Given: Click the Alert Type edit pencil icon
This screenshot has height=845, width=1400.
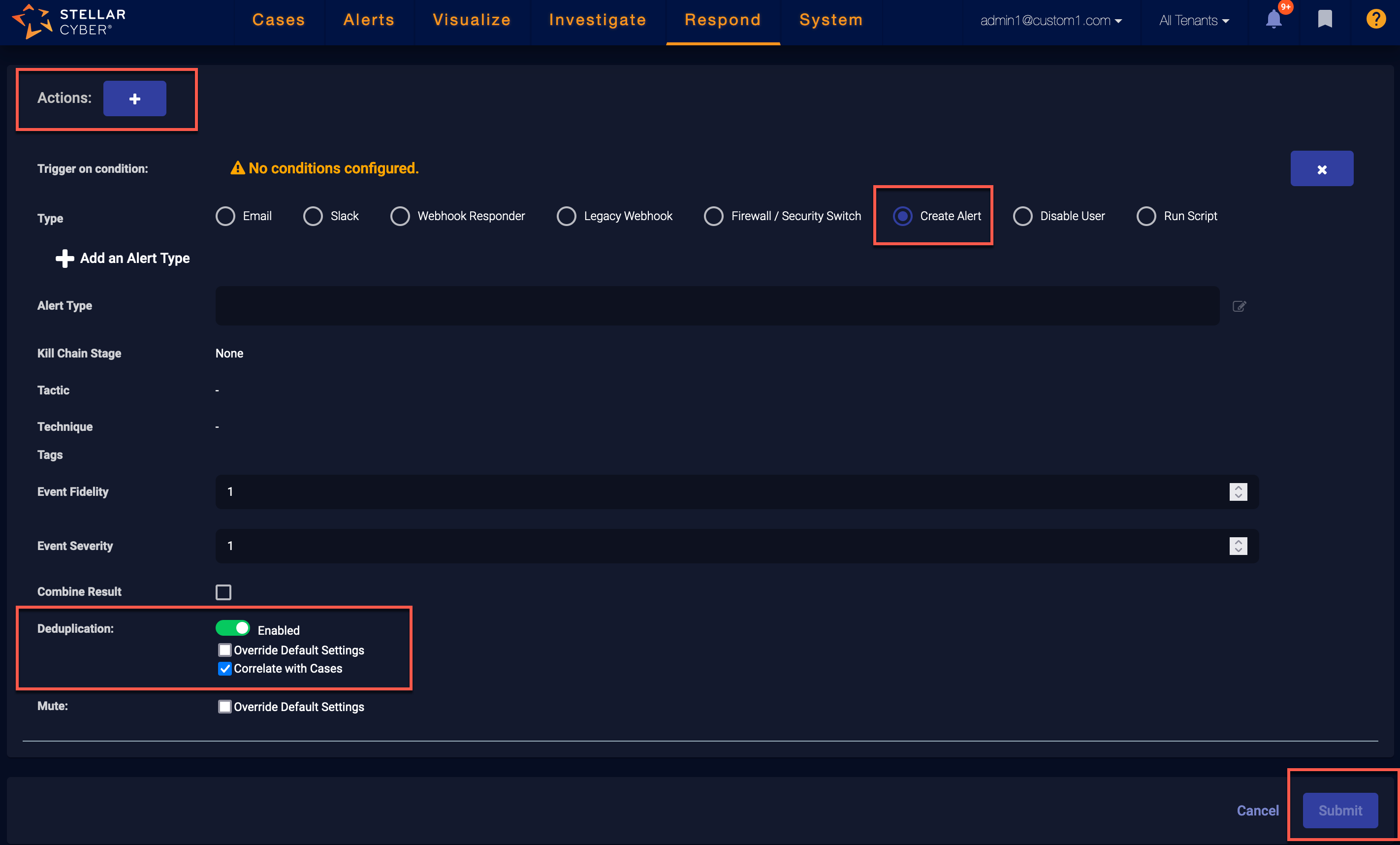Looking at the screenshot, I should (1239, 306).
